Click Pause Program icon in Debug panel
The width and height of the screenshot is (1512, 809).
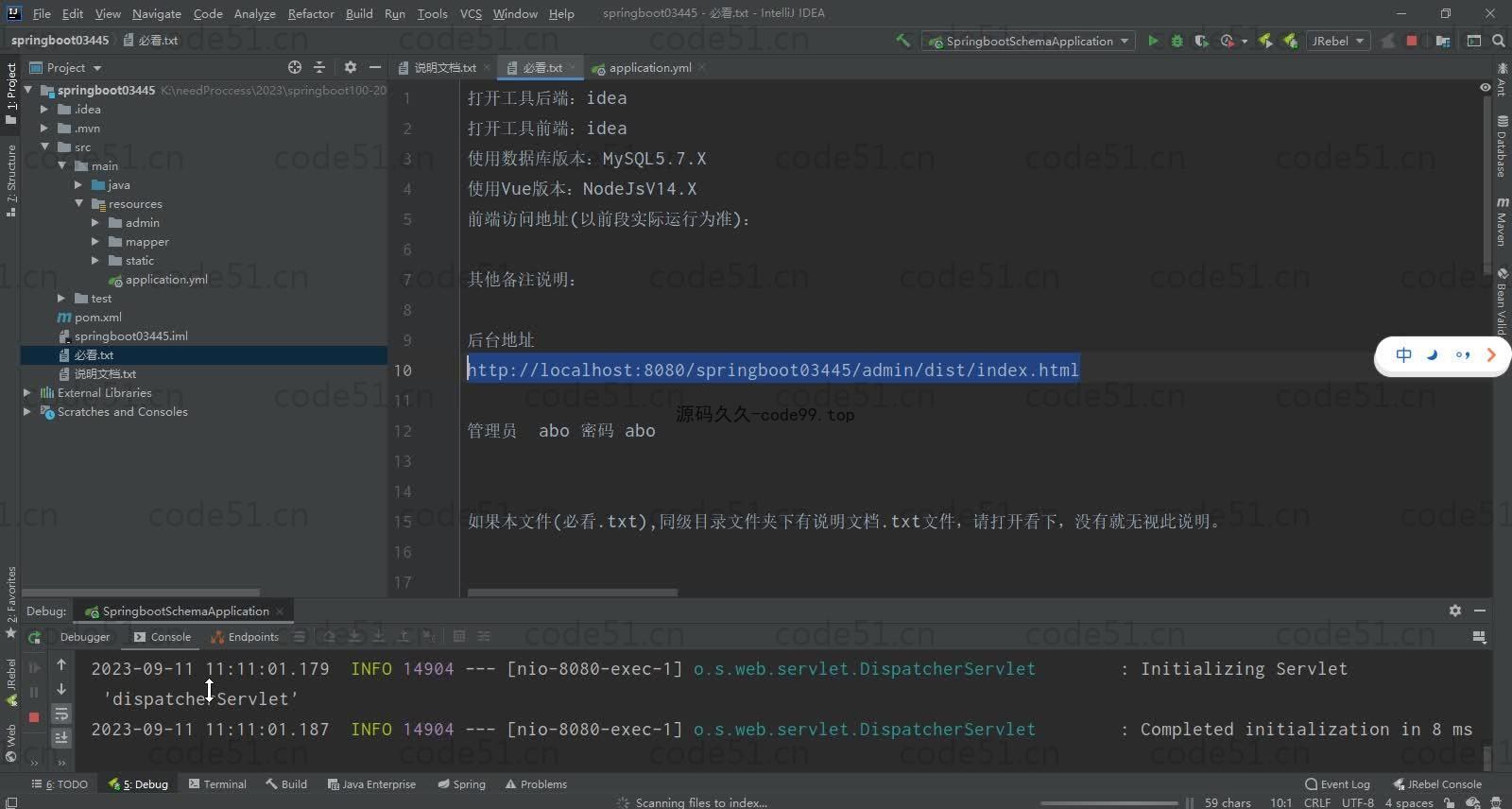point(34,692)
